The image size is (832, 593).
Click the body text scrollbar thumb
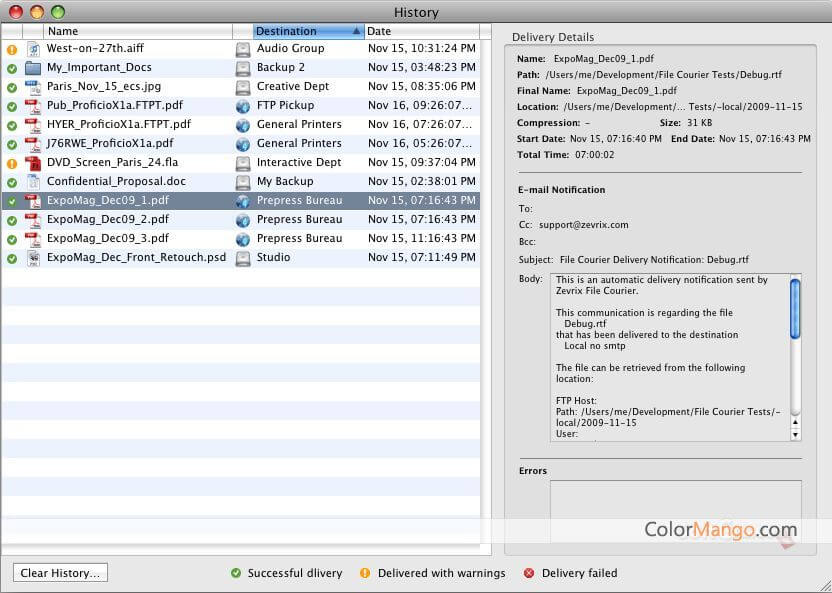point(795,308)
